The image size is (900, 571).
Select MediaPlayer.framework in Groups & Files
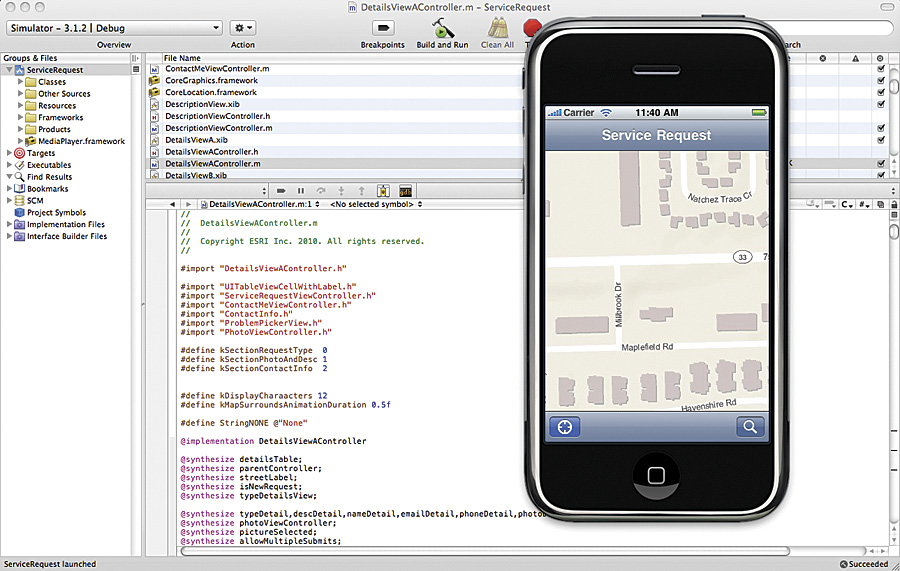(x=82, y=141)
